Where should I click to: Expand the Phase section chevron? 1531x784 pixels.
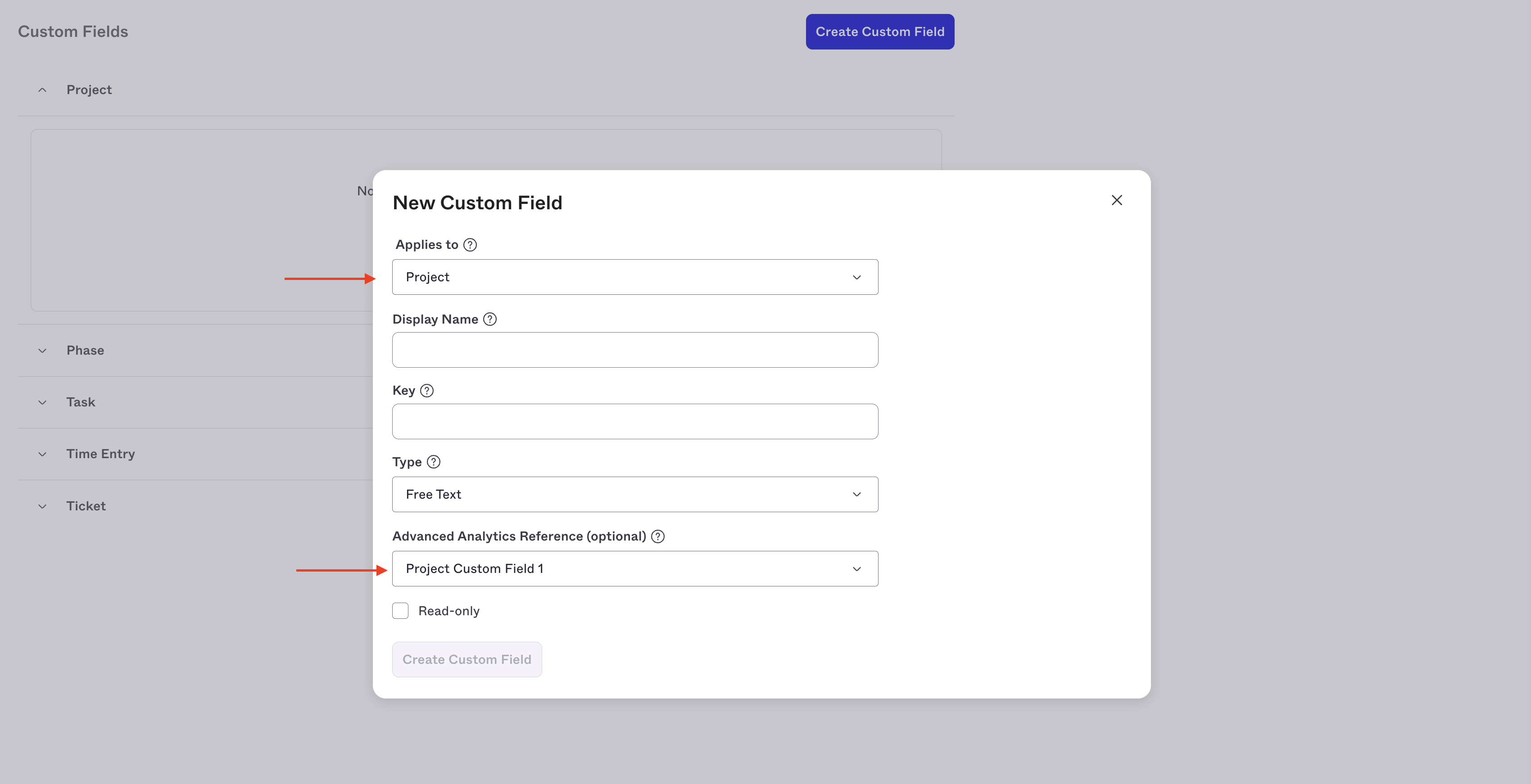(42, 351)
